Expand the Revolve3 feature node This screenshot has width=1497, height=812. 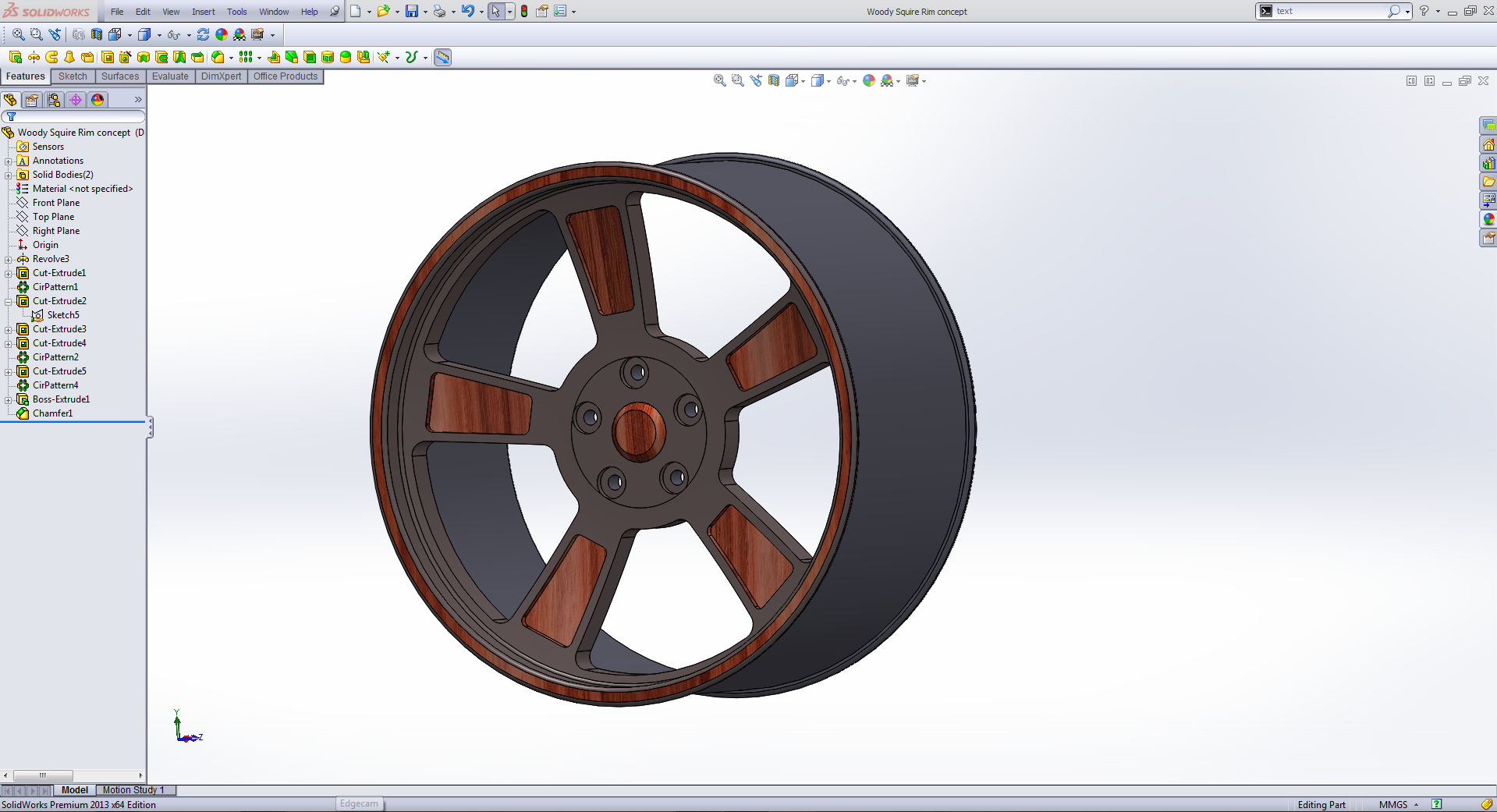(x=9, y=259)
